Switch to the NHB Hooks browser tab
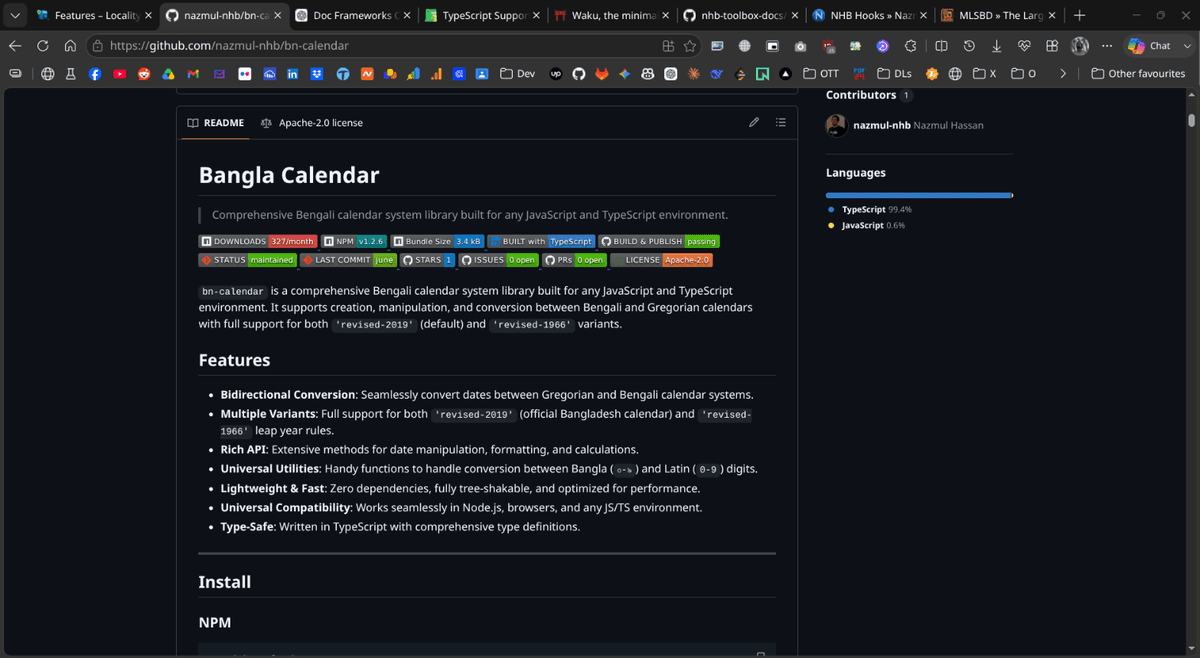 [870, 15]
